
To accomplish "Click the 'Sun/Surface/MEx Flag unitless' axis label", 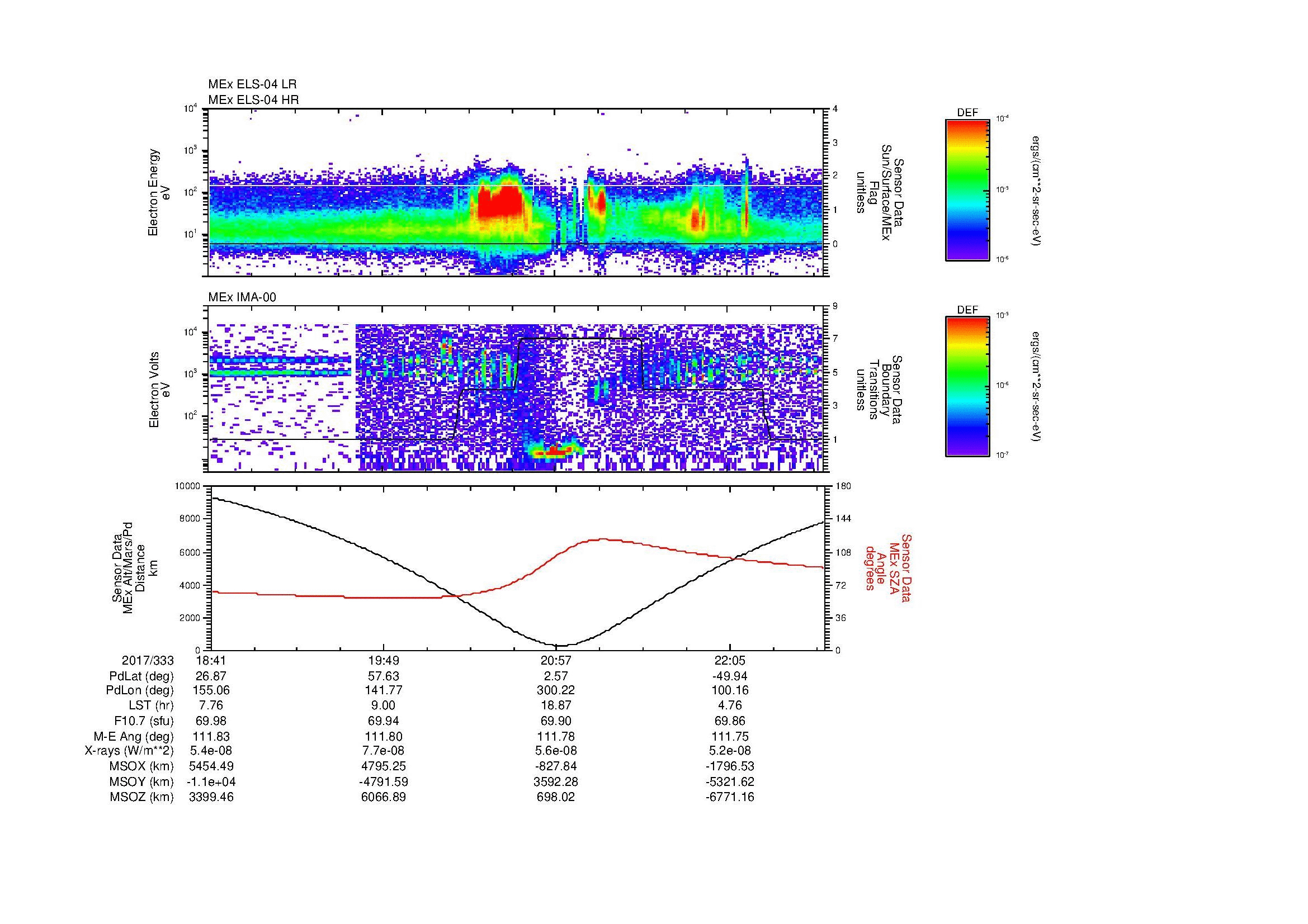I will click(x=880, y=193).
